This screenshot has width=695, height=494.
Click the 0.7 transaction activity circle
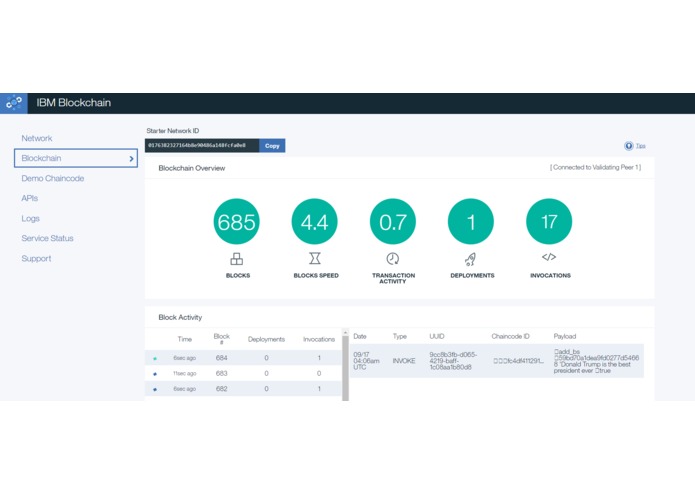pyautogui.click(x=393, y=222)
